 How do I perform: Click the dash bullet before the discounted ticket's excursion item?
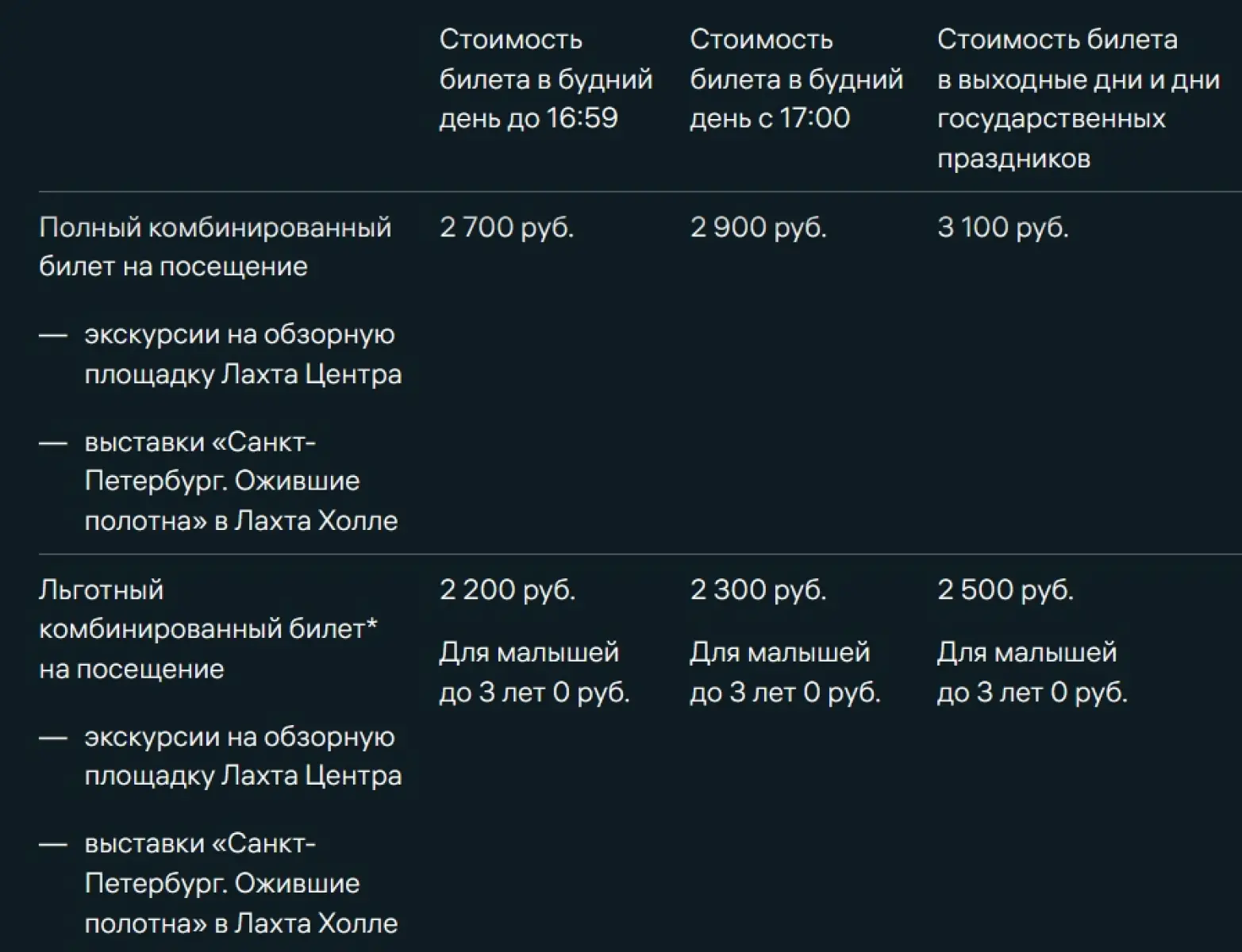[53, 738]
